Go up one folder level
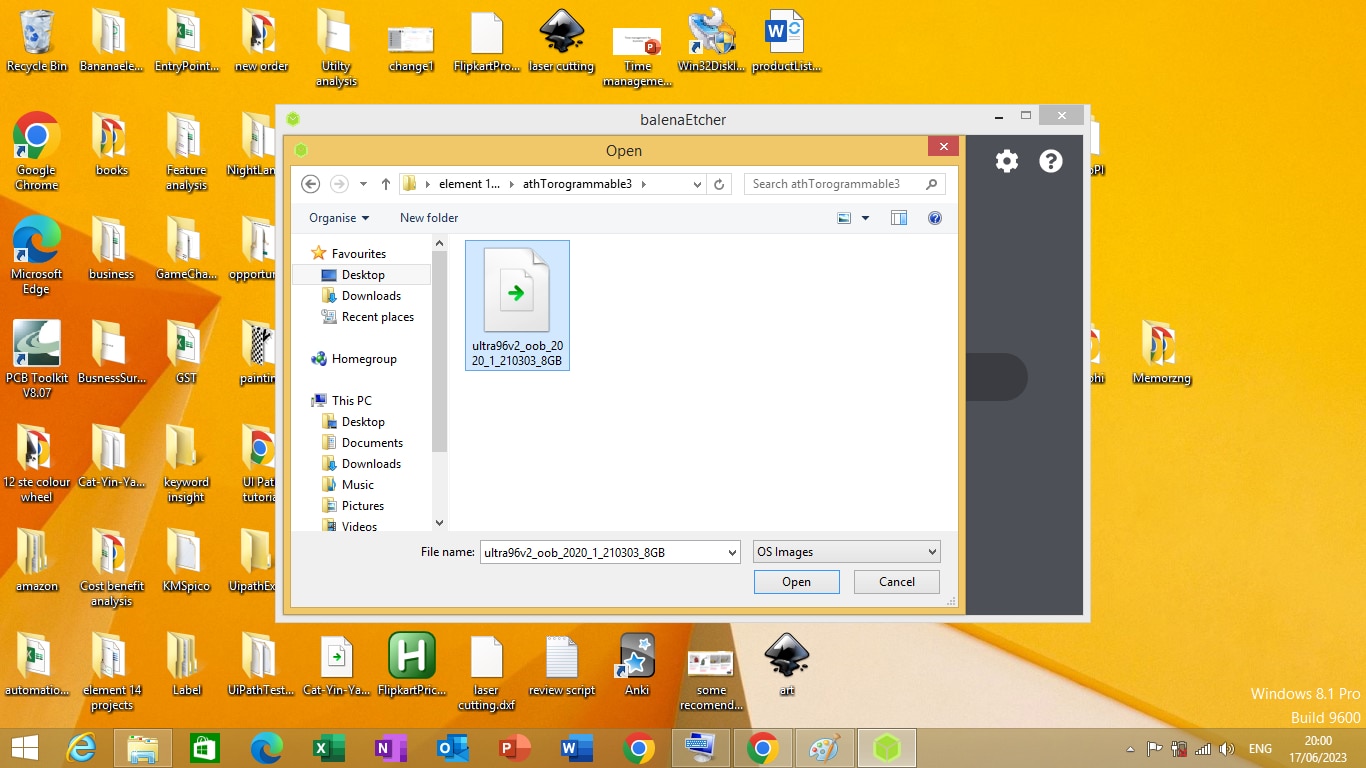Image resolution: width=1366 pixels, height=768 pixels. coord(386,184)
